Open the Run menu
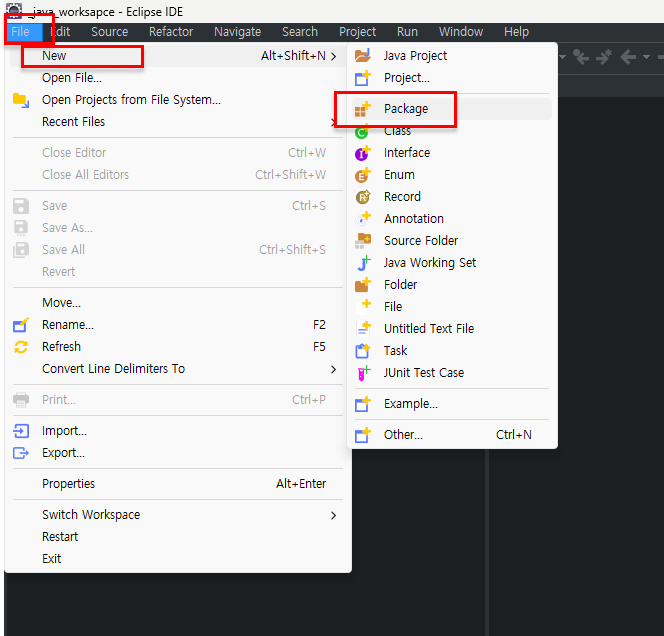Viewport: 664px width, 636px height. click(x=407, y=32)
